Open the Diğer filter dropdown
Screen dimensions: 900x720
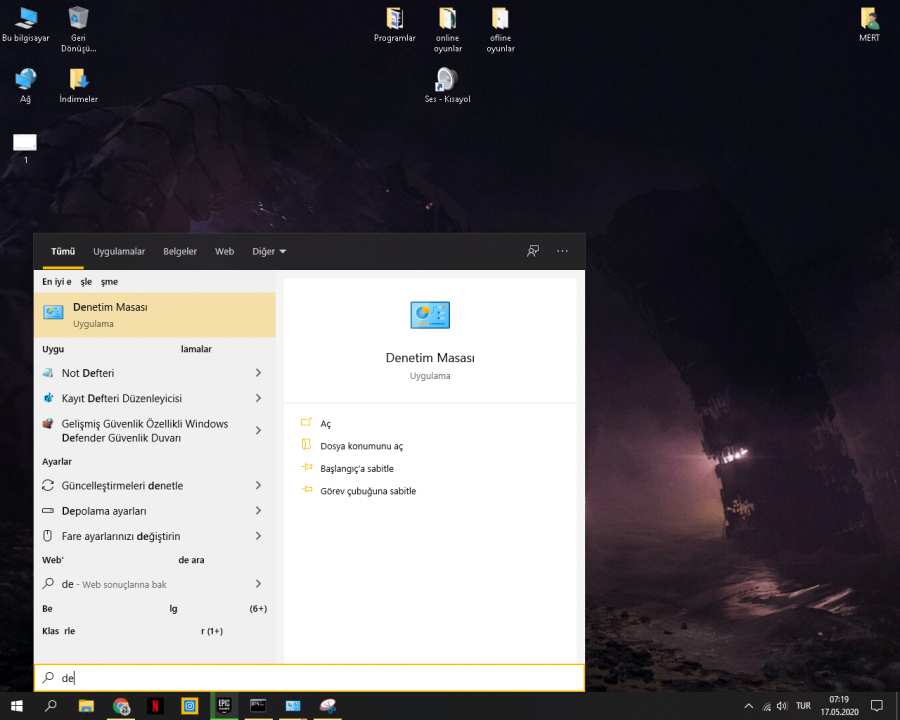pyautogui.click(x=269, y=251)
